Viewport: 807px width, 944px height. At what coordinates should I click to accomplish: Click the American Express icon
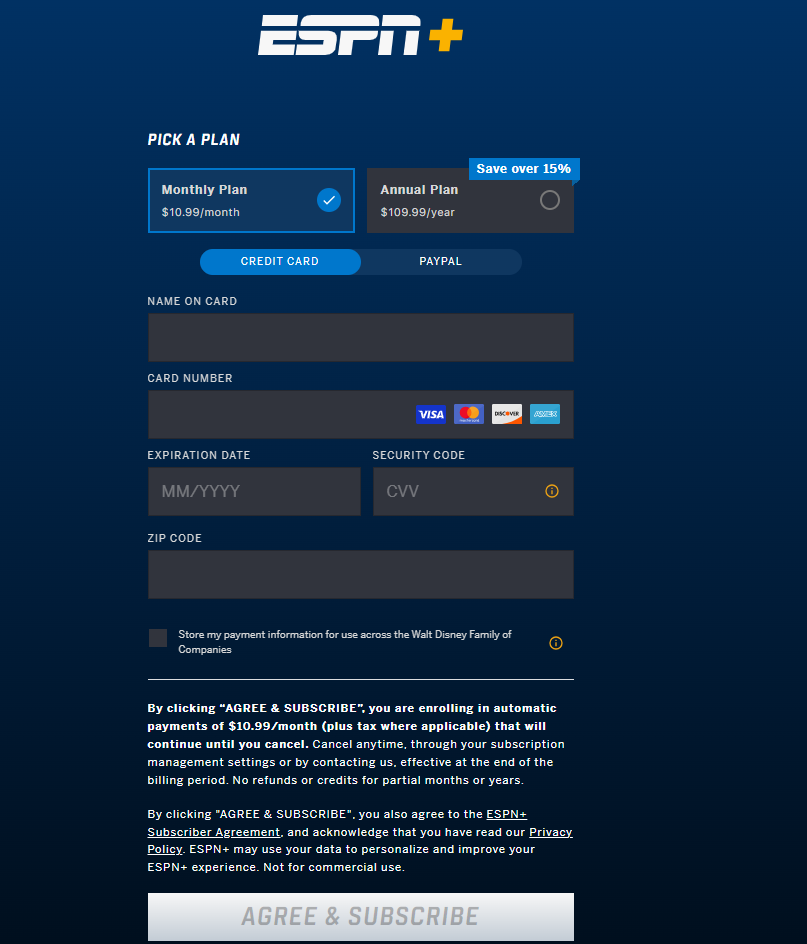tap(545, 414)
